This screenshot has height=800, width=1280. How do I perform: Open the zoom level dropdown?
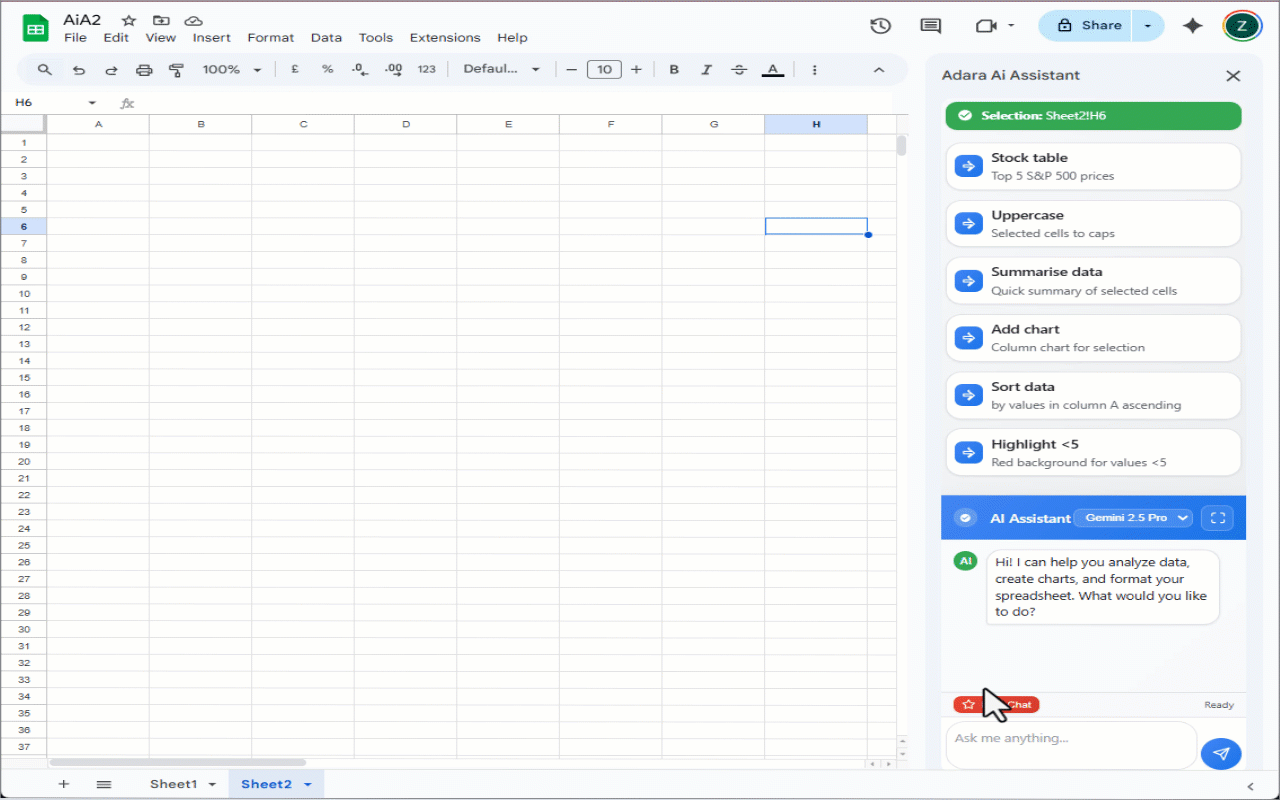[x=232, y=69]
